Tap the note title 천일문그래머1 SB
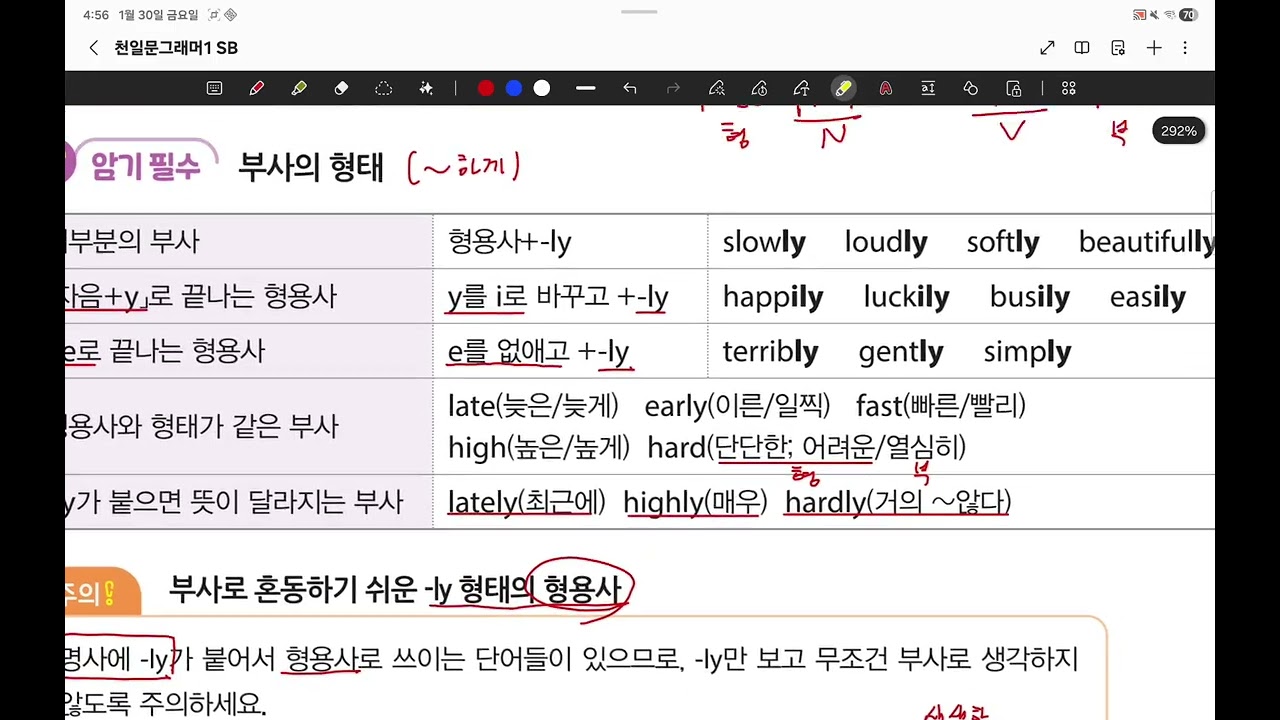Screen dimensions: 1280x720 (176, 48)
